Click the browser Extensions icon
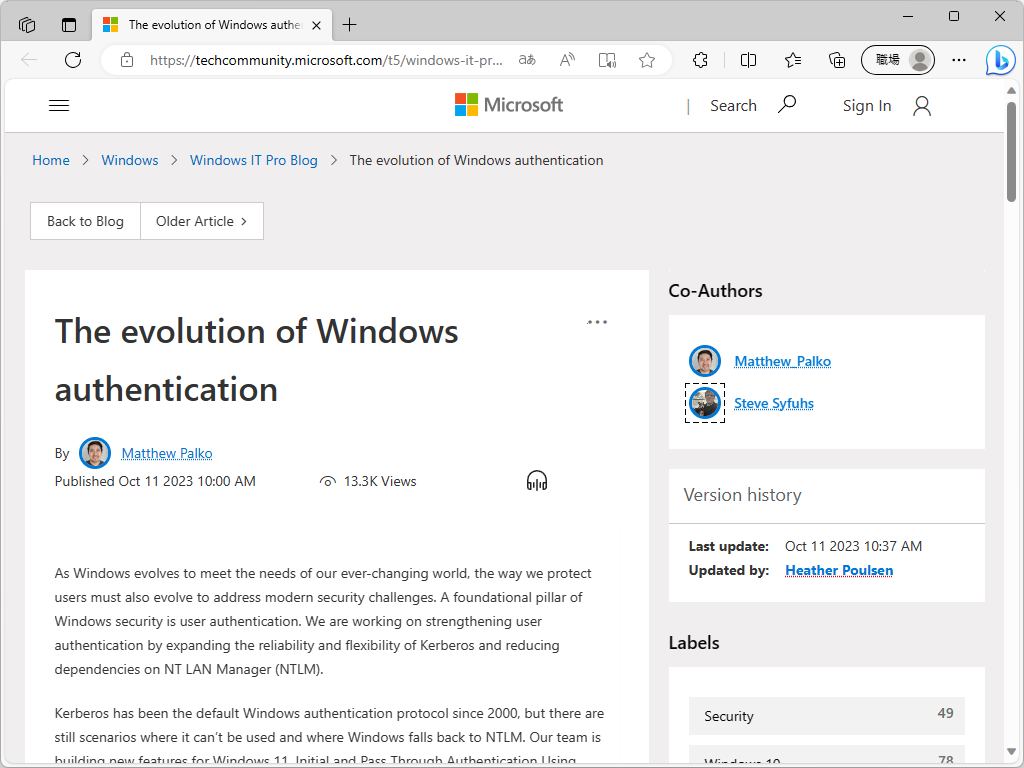Image resolution: width=1024 pixels, height=768 pixels. [x=700, y=60]
